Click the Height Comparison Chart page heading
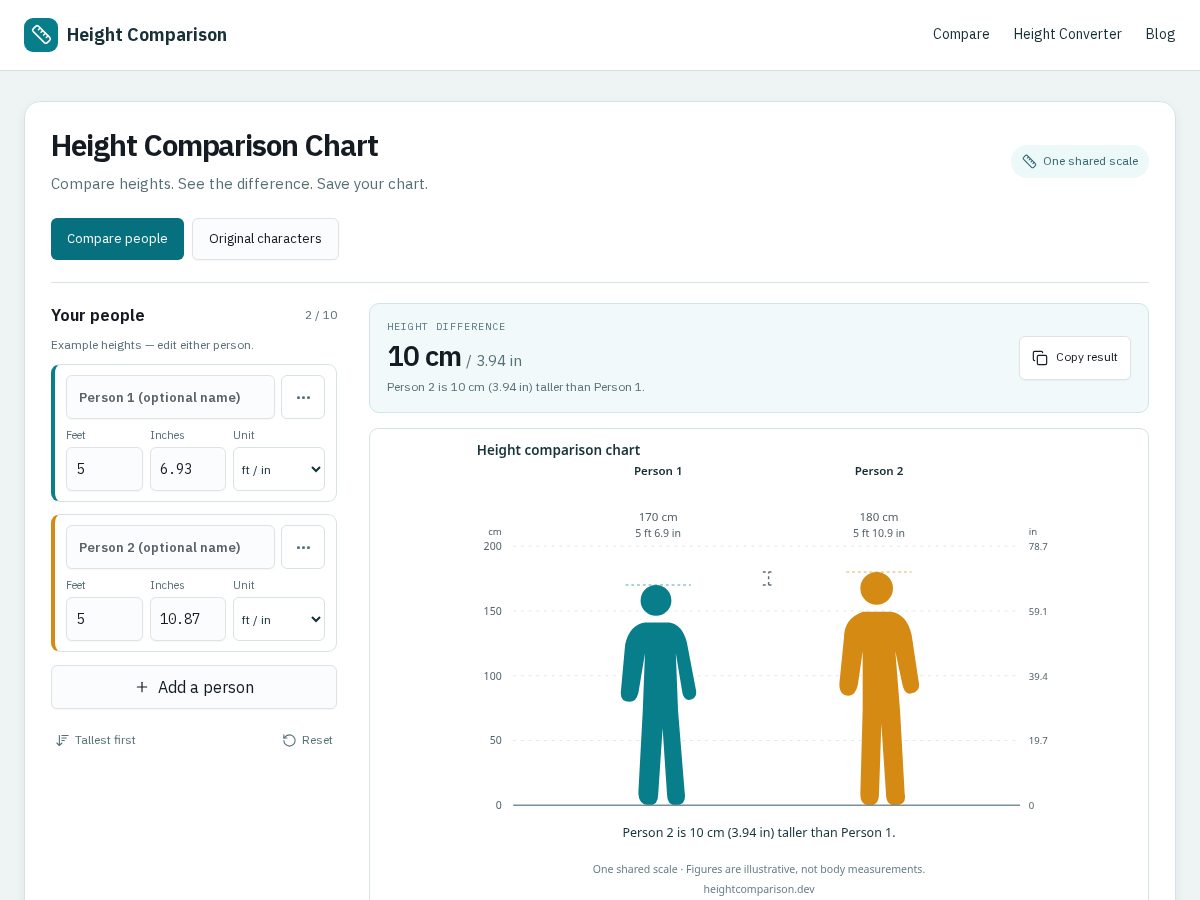Image resolution: width=1200 pixels, height=900 pixels. (215, 146)
